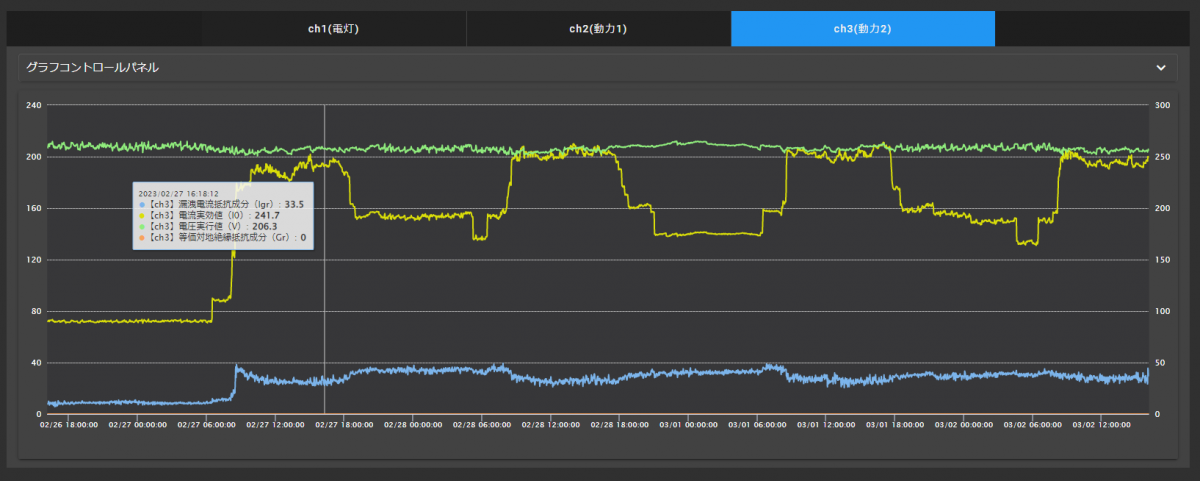Image resolution: width=1200 pixels, height=481 pixels.
Task: Click the yellow I0 dot in tooltip
Action: tap(142, 215)
